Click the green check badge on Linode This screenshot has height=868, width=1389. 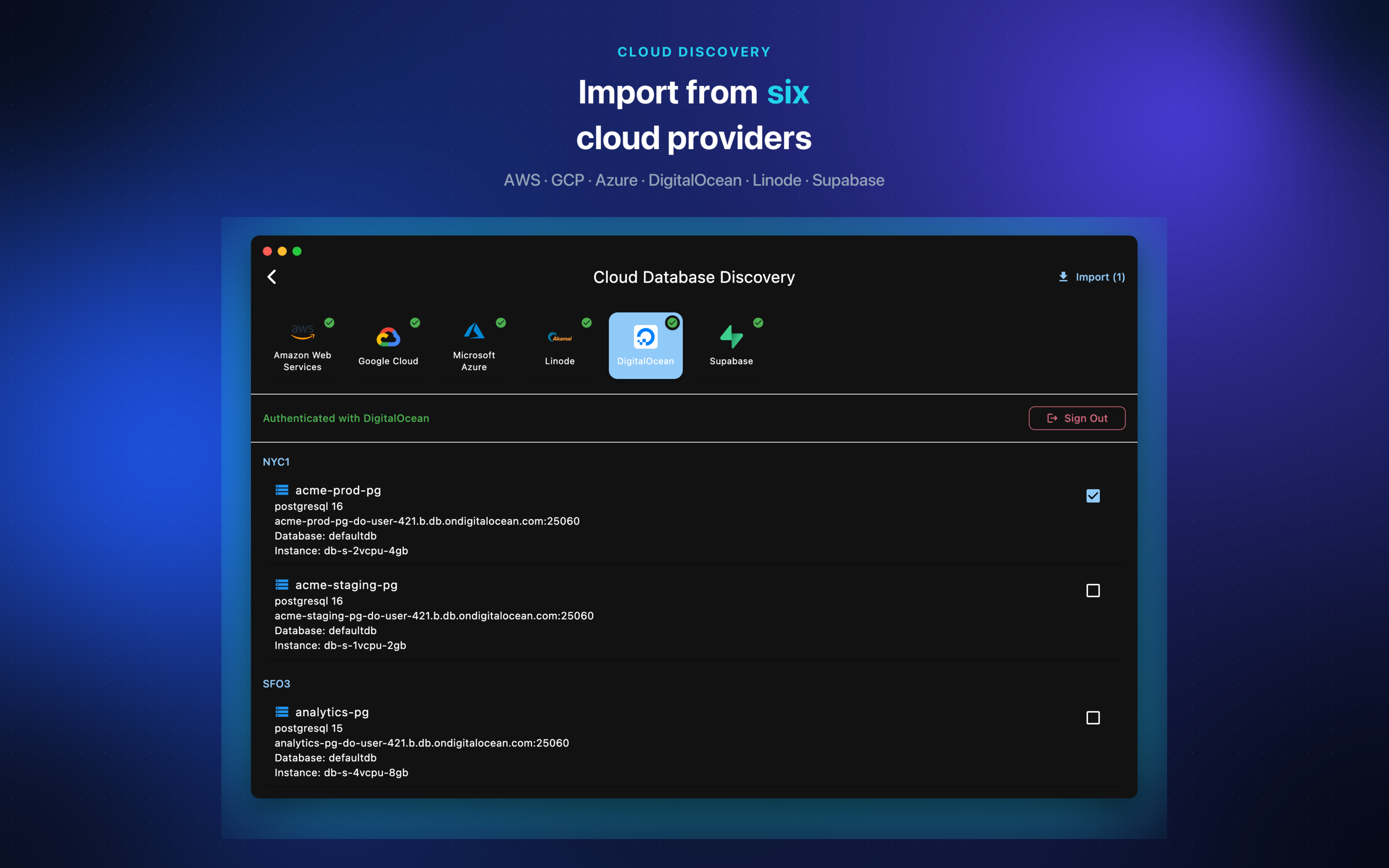point(586,323)
